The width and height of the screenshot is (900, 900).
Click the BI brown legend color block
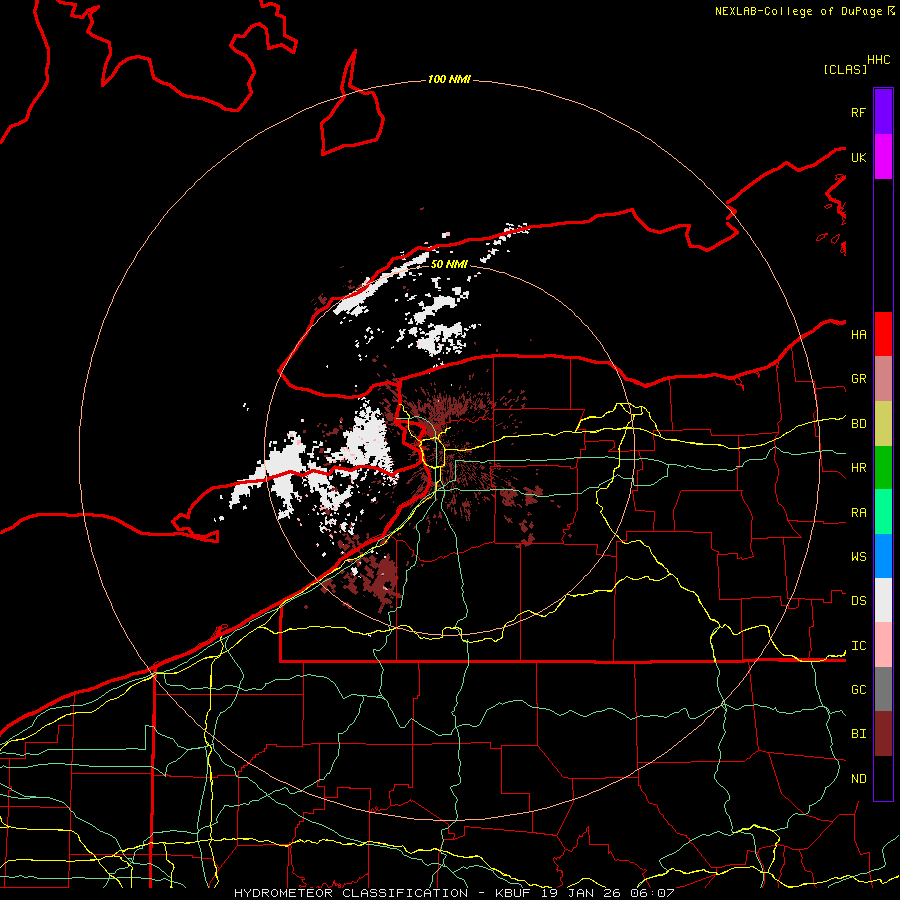pos(883,734)
